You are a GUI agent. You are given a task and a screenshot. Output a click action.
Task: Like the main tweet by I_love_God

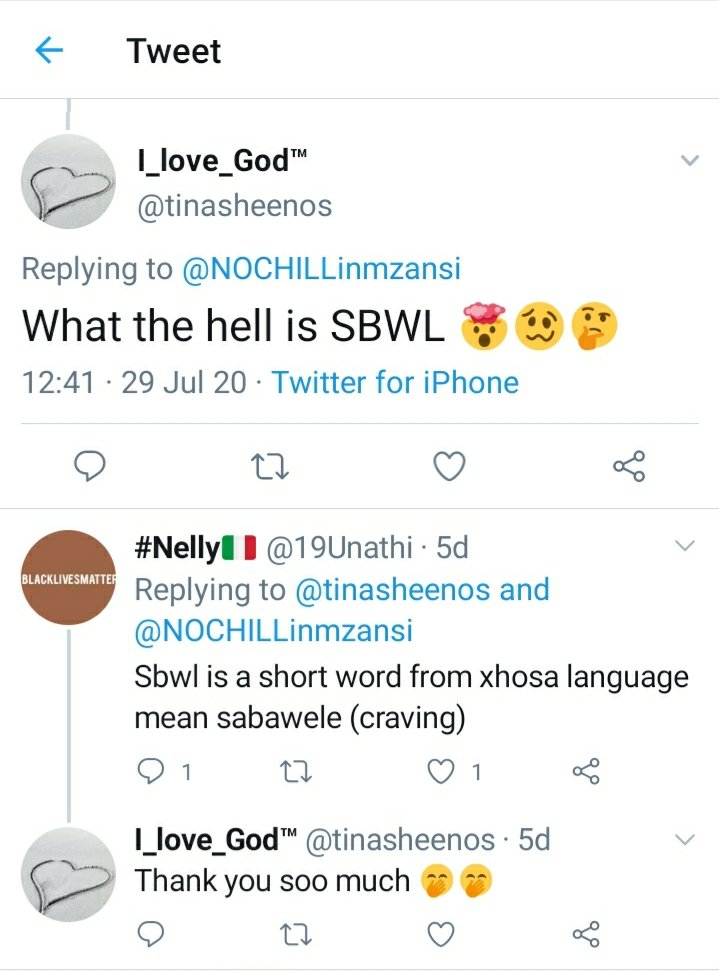pos(449,467)
